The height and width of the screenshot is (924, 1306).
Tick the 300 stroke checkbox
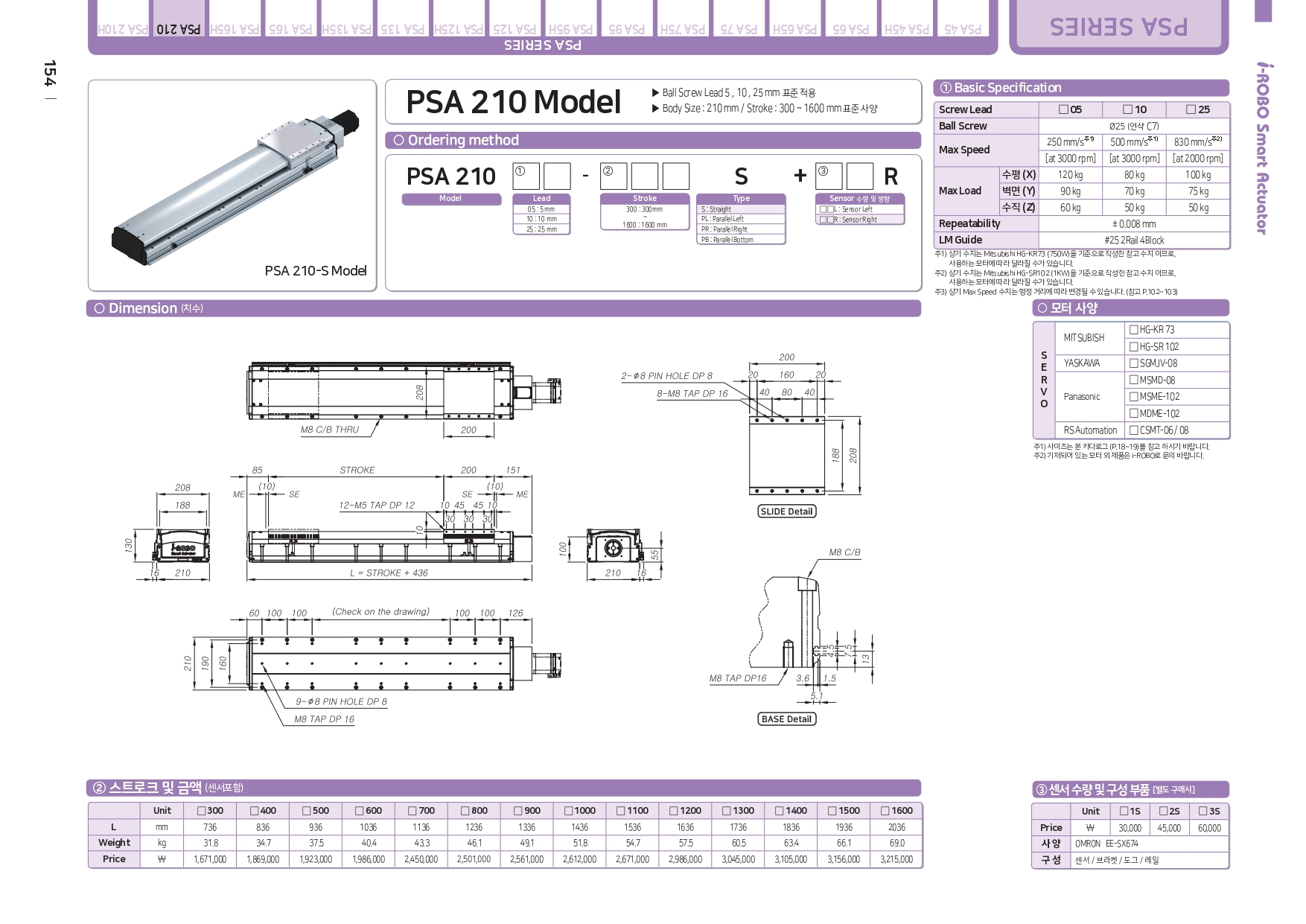pos(201,811)
